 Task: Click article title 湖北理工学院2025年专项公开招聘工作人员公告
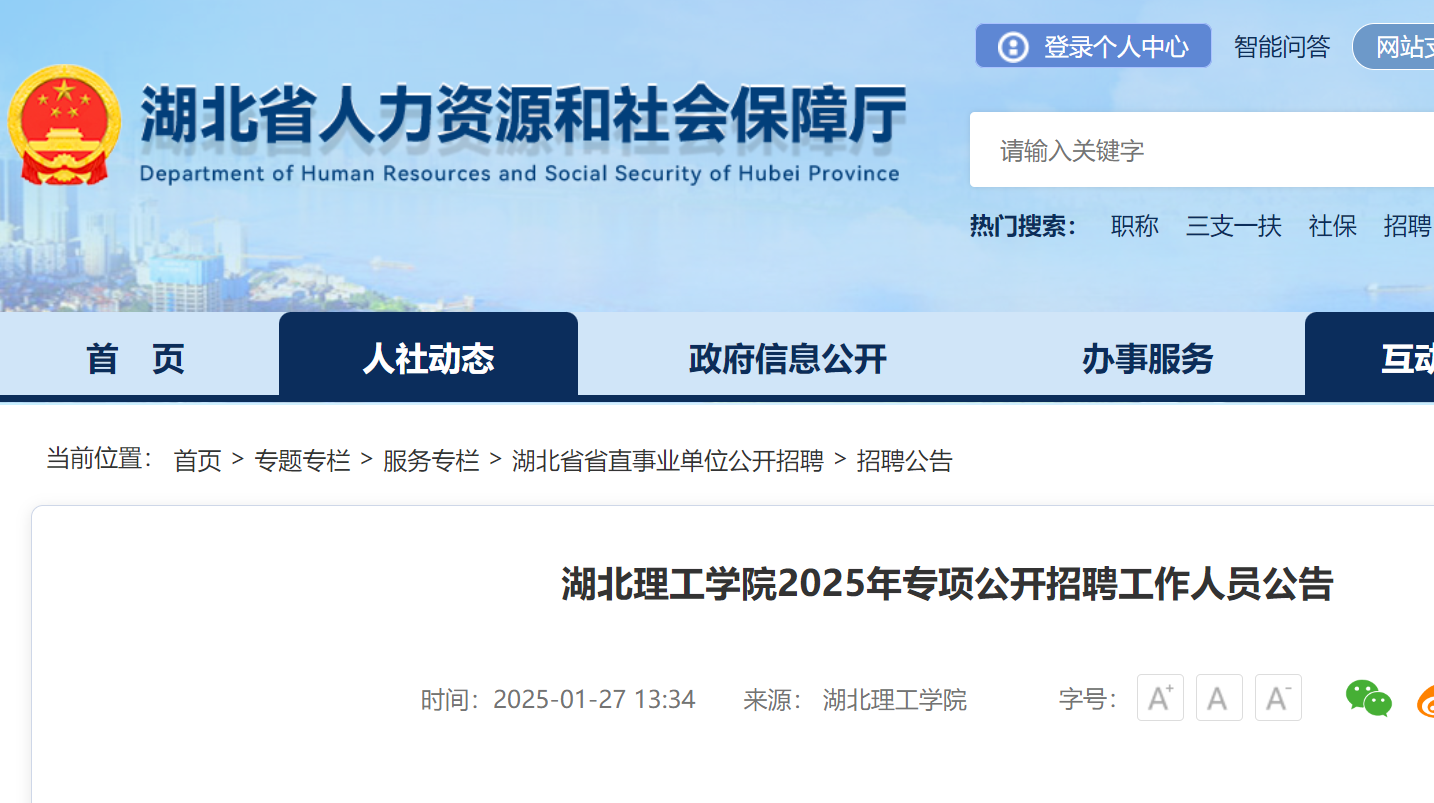[947, 584]
